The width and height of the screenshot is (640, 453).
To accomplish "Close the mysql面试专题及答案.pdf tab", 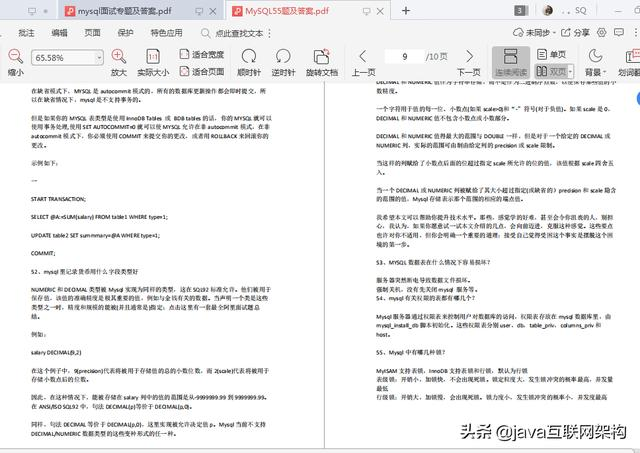I will (x=213, y=11).
